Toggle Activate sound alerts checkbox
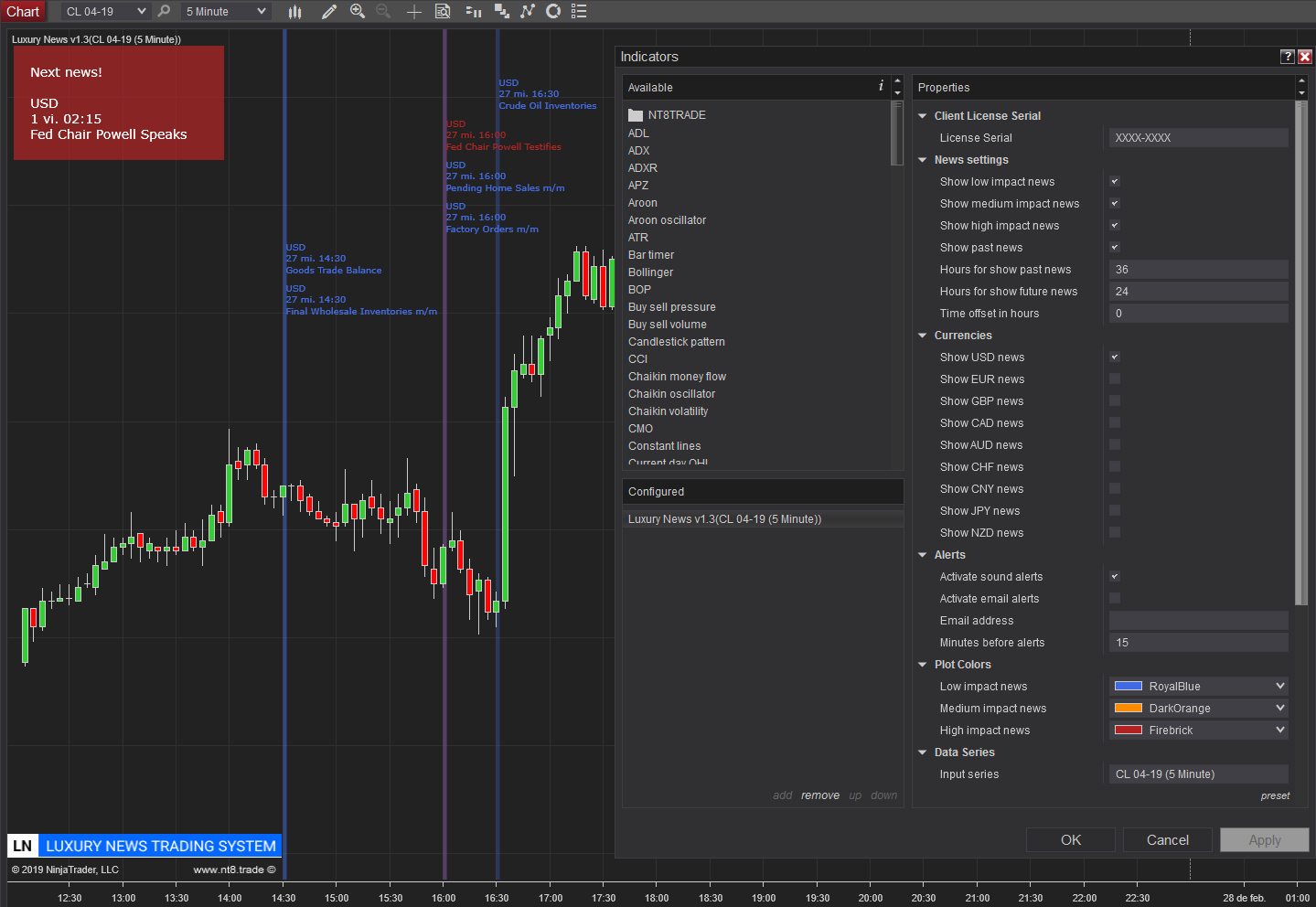Image resolution: width=1316 pixels, height=907 pixels. tap(1114, 577)
